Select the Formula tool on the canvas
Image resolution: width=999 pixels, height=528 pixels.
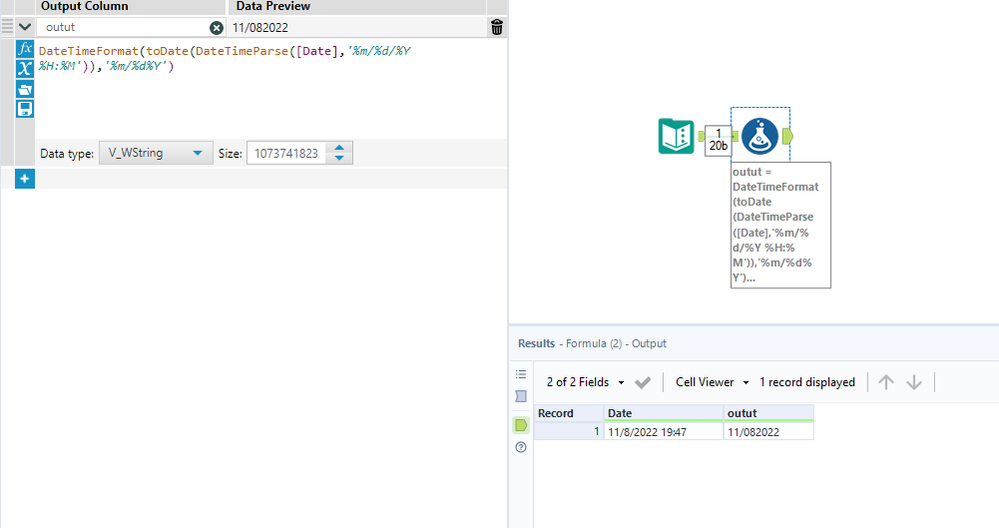coord(760,136)
